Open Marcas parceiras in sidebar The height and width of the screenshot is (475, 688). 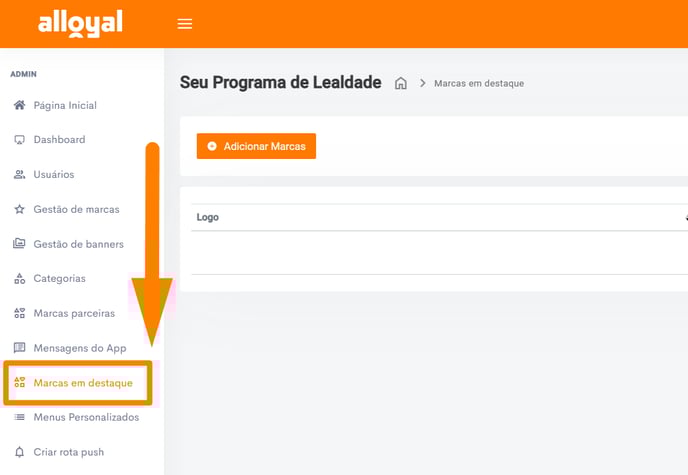(x=74, y=313)
